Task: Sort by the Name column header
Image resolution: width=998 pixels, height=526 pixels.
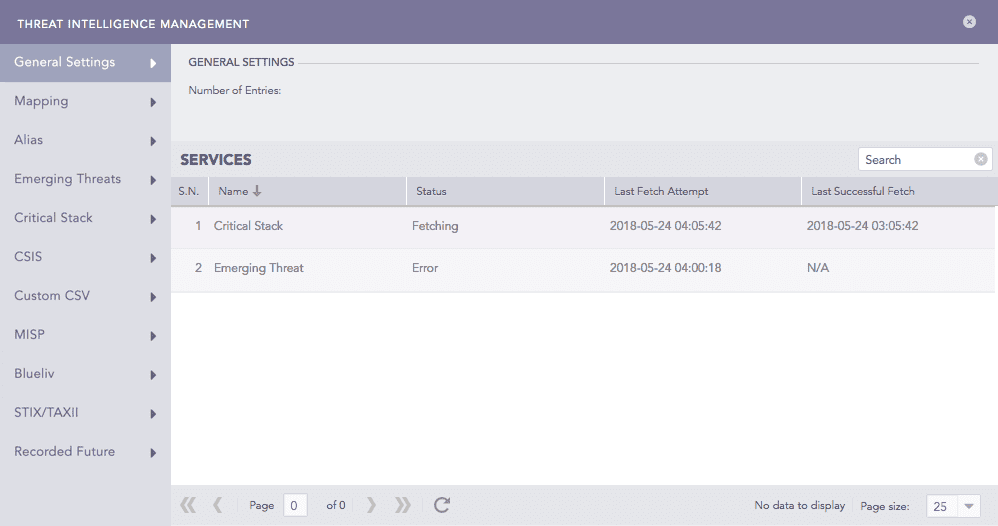Action: coord(307,191)
